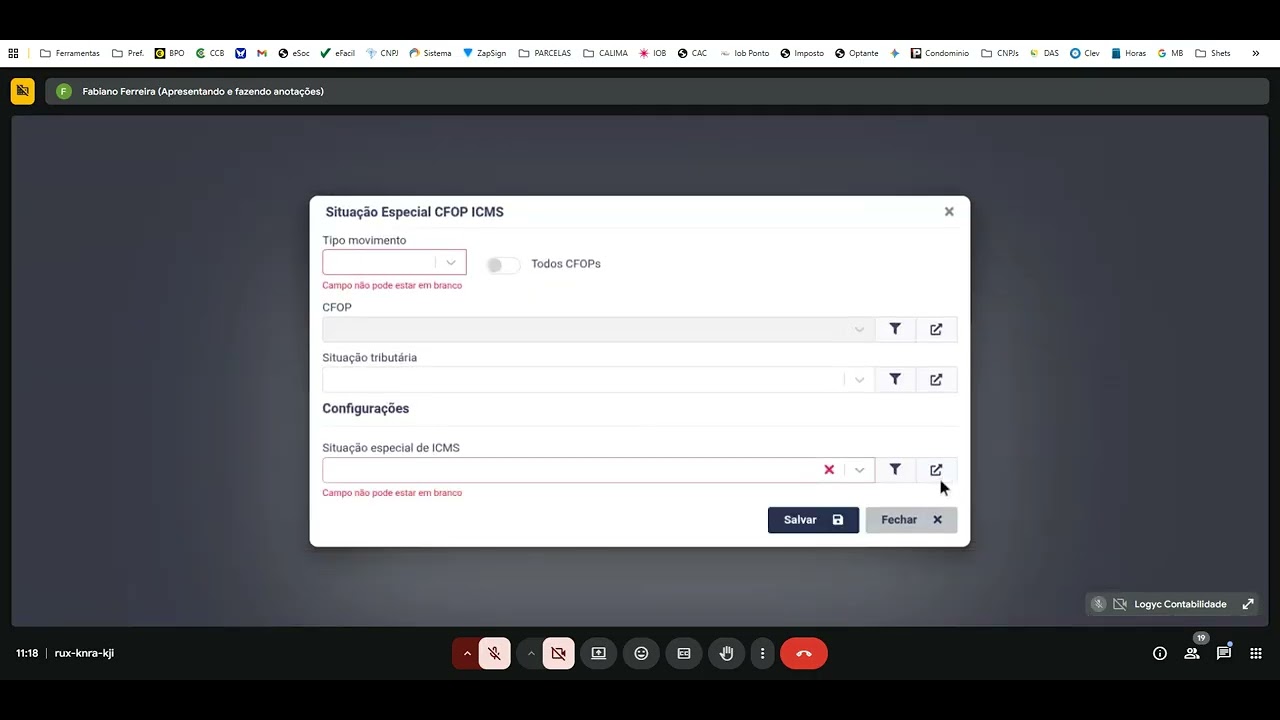
Task: Expand the Situação tributária dropdown arrow
Action: 859,380
